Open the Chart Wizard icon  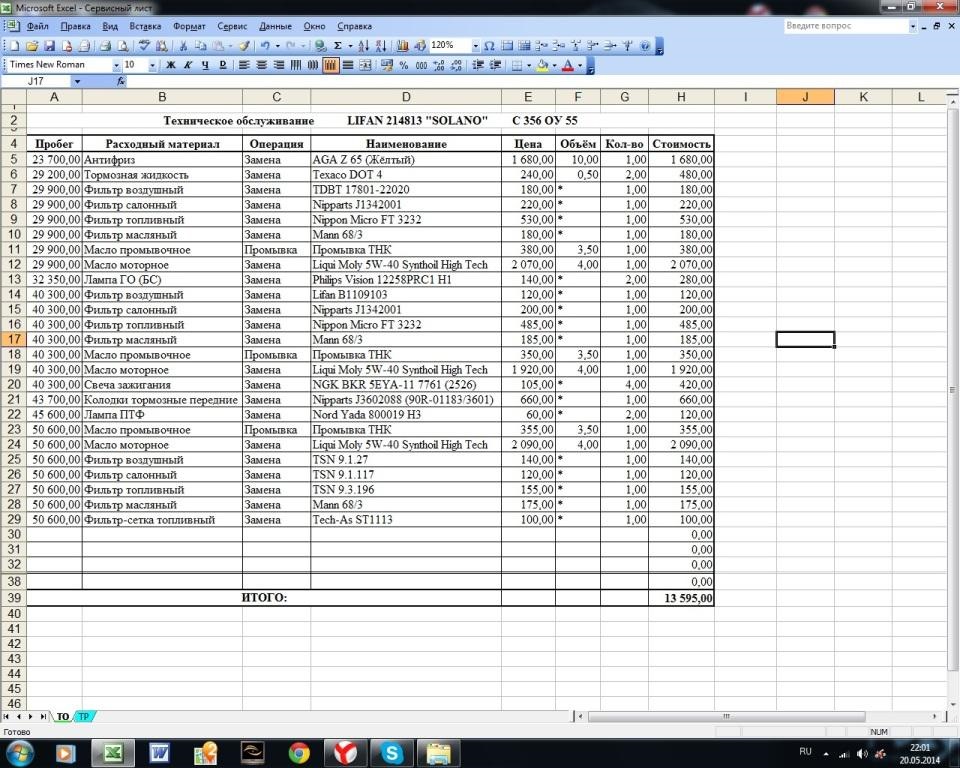coord(402,46)
